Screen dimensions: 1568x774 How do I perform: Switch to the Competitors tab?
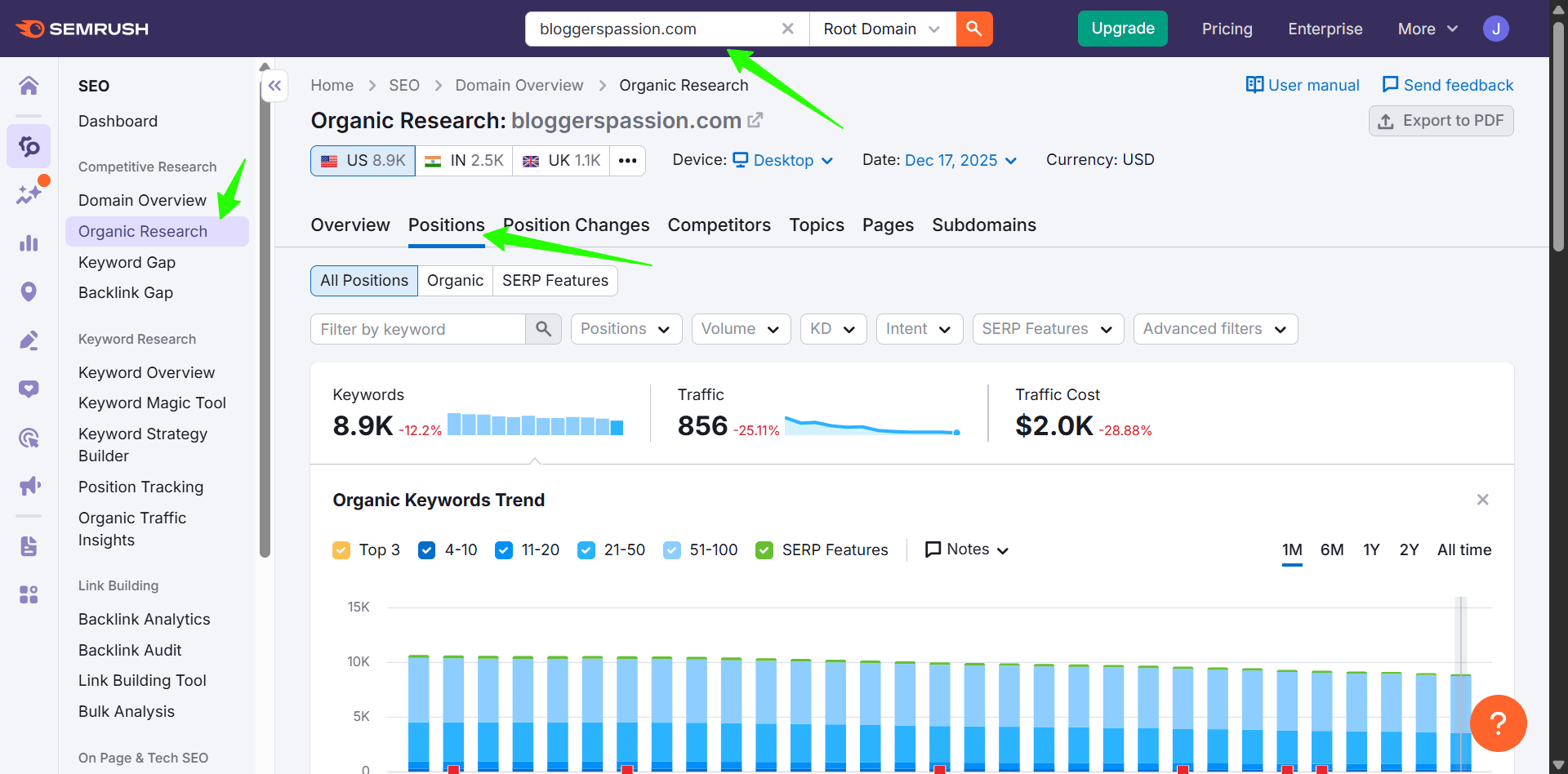(x=719, y=225)
